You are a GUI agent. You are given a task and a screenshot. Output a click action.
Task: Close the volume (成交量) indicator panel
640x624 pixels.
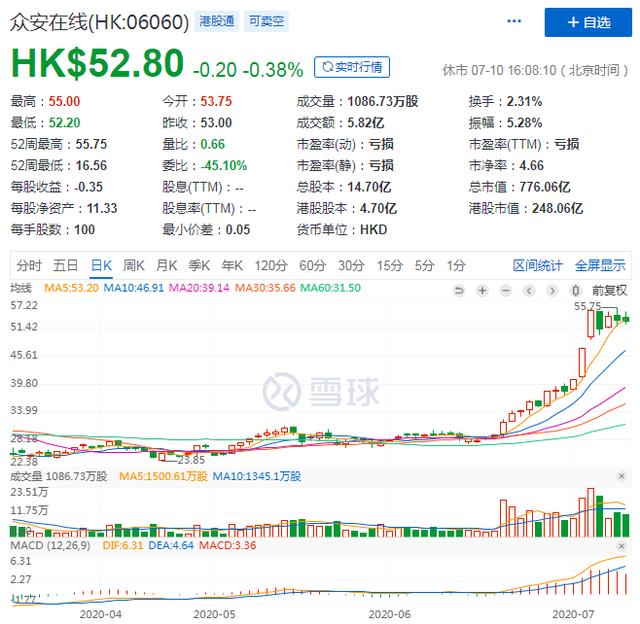pos(621,476)
